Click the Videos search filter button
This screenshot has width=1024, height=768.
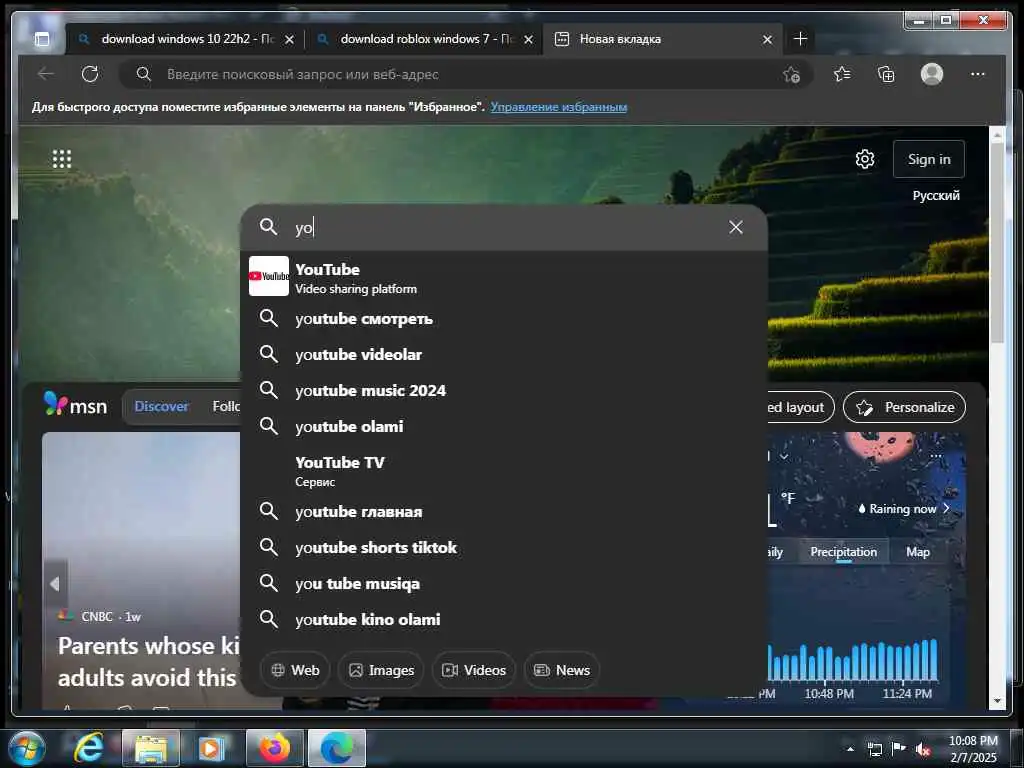(x=474, y=670)
